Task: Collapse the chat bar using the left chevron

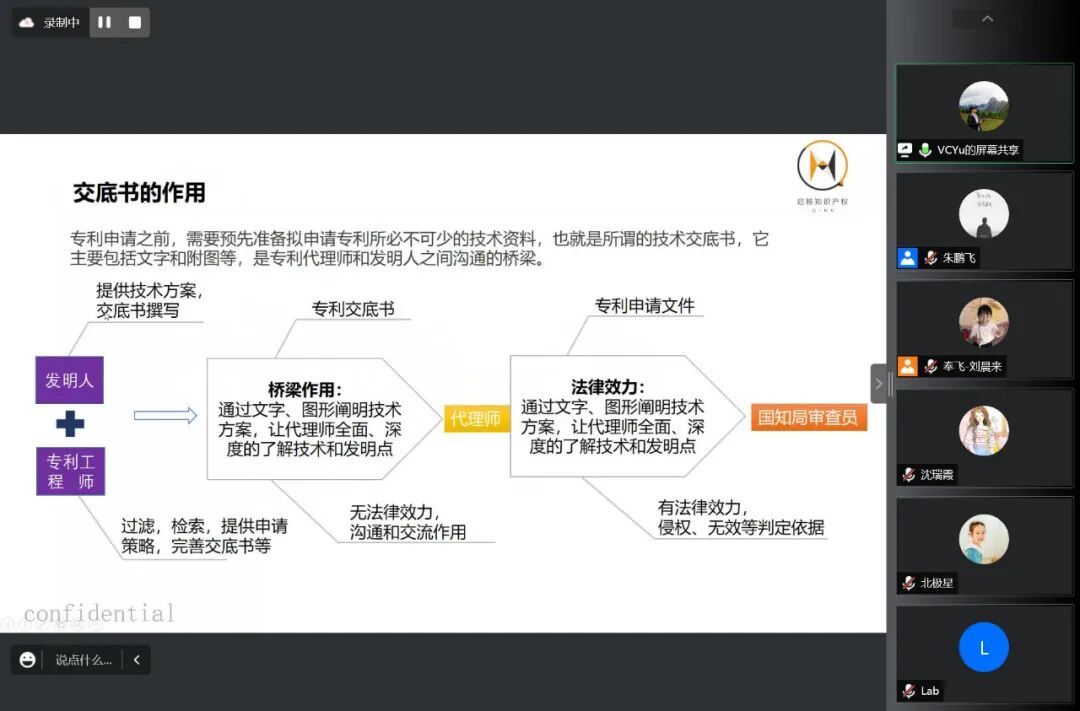Action: point(137,659)
